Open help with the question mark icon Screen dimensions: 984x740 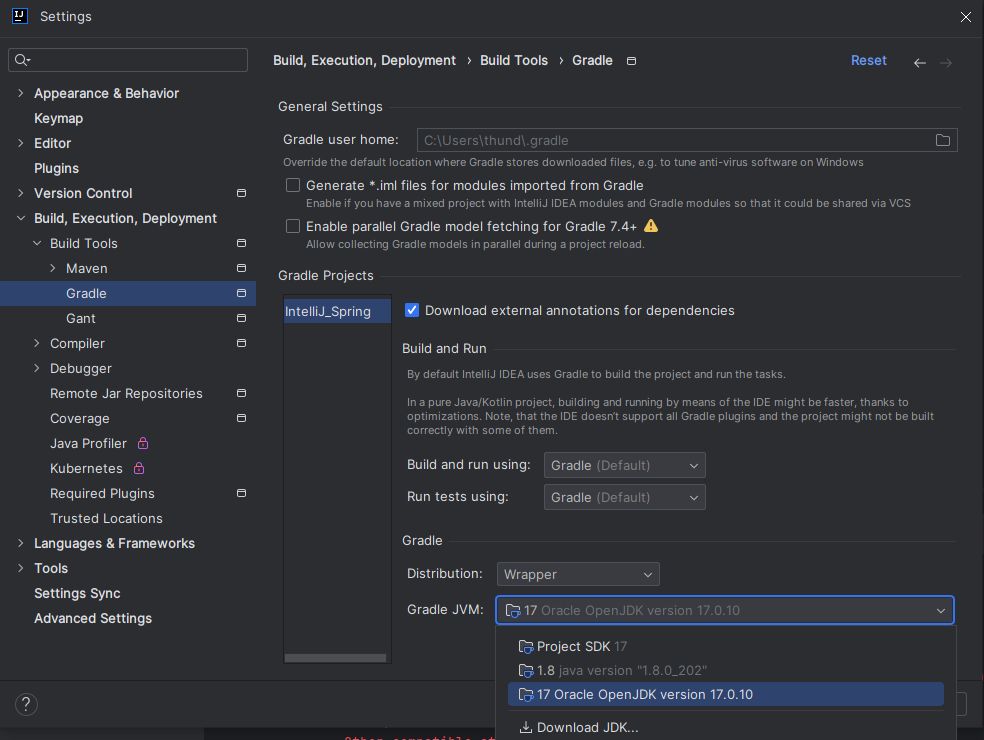pyautogui.click(x=26, y=704)
